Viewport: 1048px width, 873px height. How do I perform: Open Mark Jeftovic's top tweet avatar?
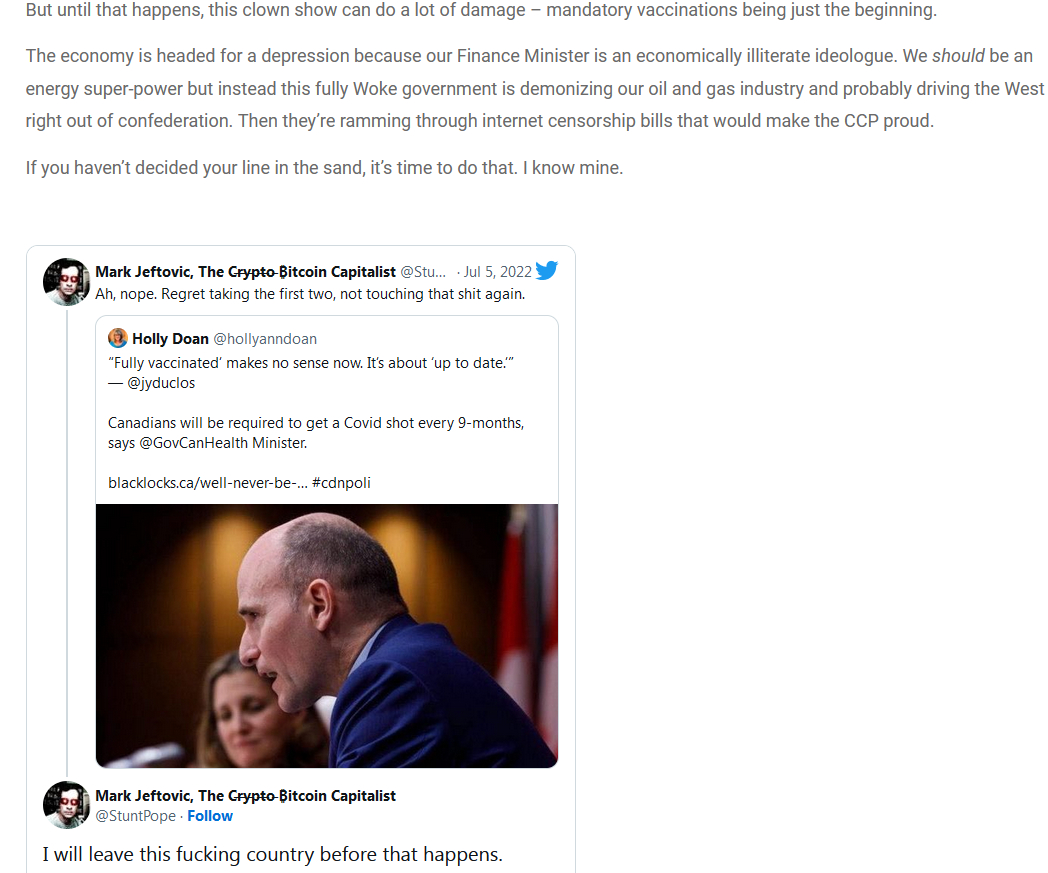[x=66, y=282]
